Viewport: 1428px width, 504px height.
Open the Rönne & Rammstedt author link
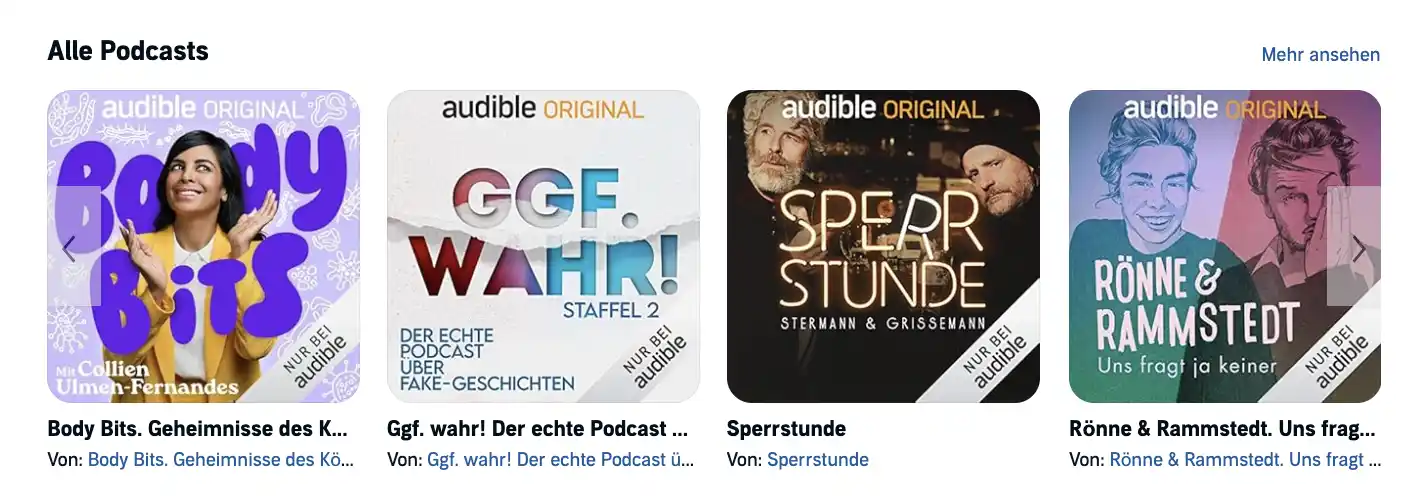(x=1246, y=460)
